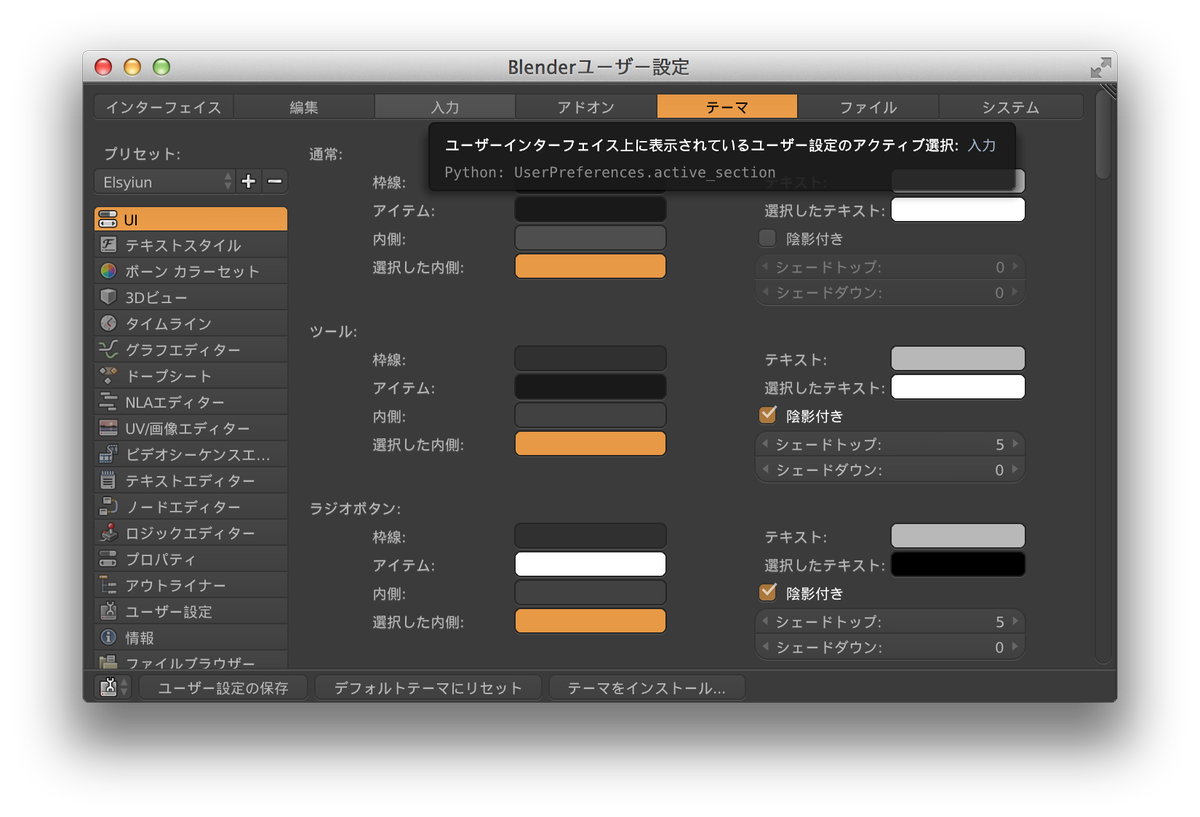The width and height of the screenshot is (1200, 817).
Task: Open ファイルブラウザー folder icon
Action: click(x=108, y=662)
